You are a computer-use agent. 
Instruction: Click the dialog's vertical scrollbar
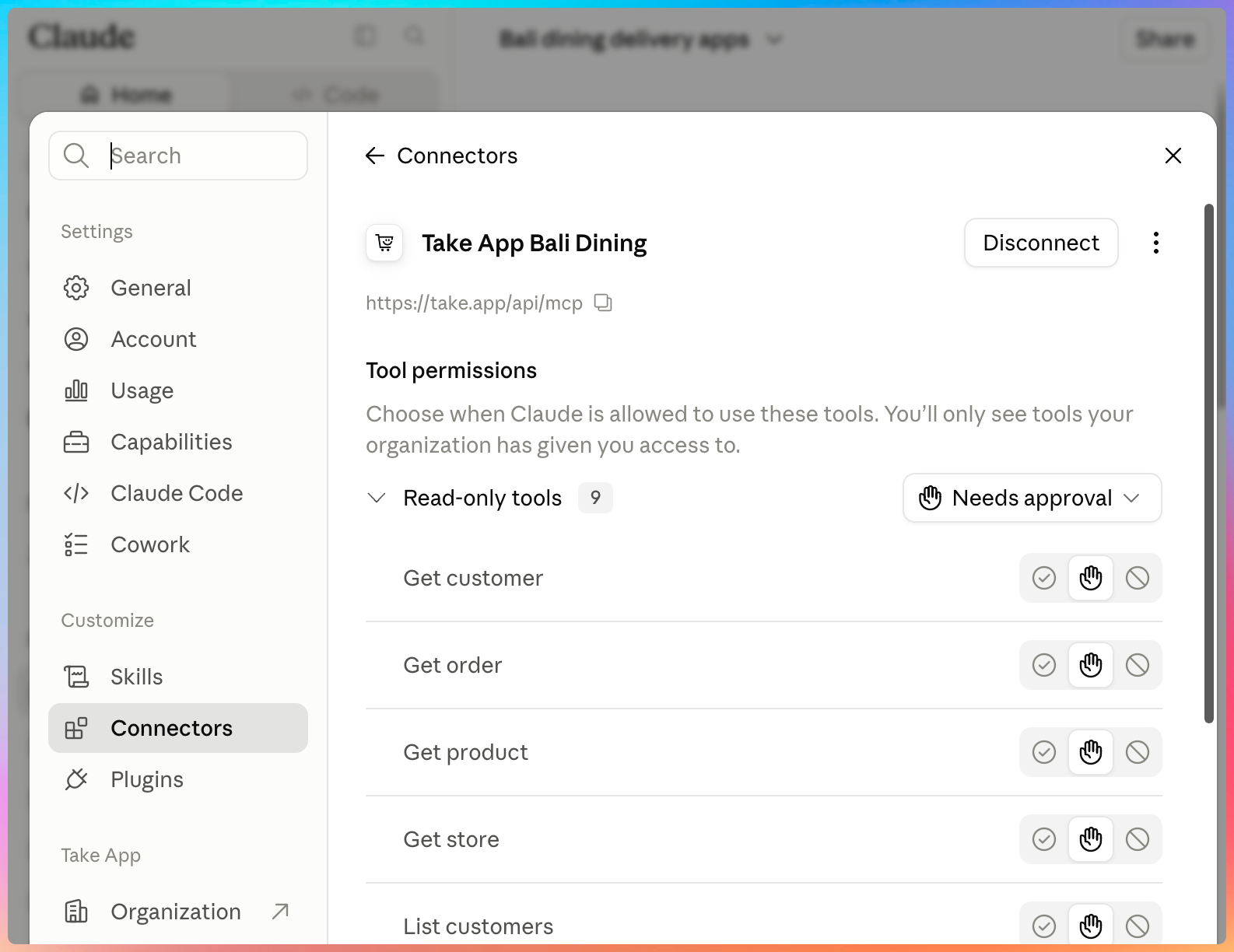pos(1208,464)
